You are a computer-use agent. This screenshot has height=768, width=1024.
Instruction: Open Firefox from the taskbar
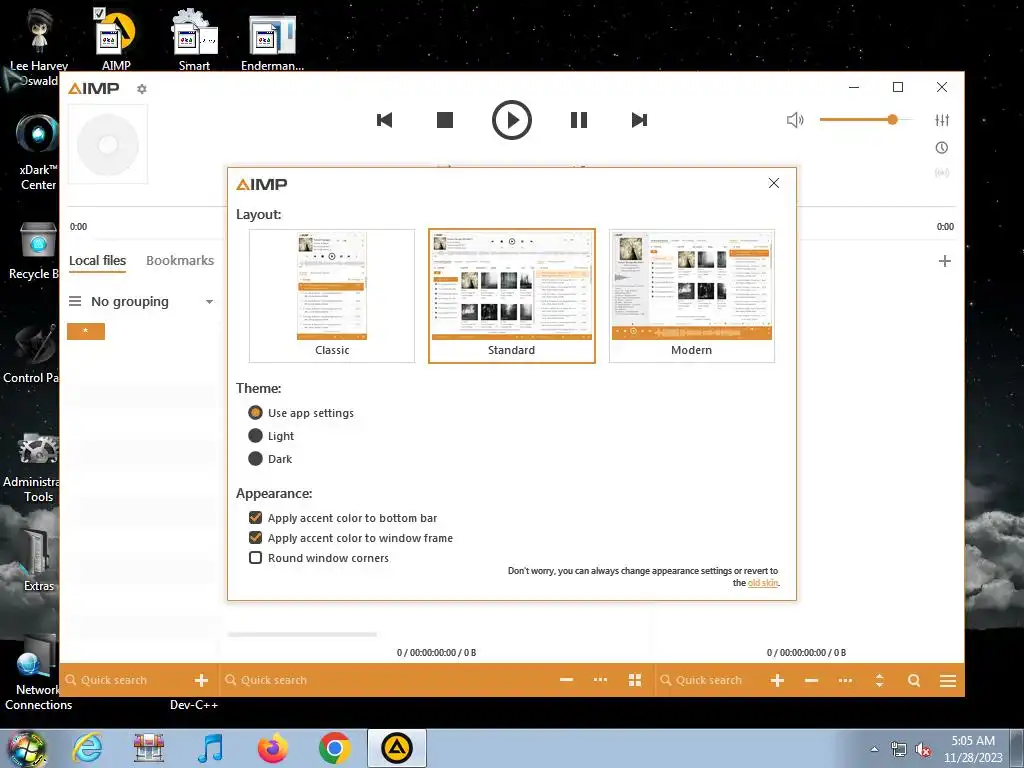pyautogui.click(x=272, y=748)
